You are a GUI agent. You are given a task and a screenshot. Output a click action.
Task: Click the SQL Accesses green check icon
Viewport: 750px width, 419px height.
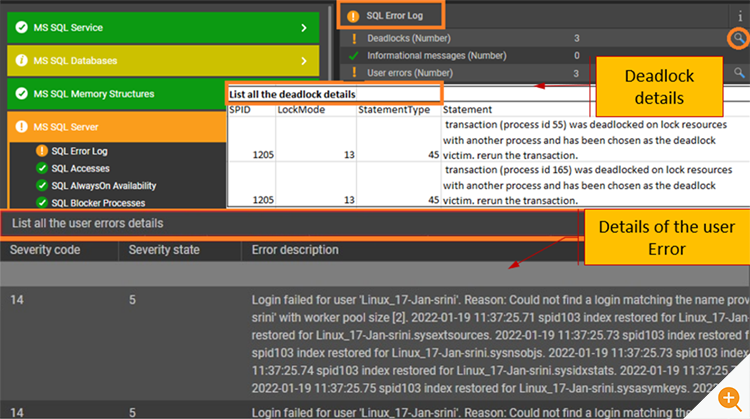[42, 168]
